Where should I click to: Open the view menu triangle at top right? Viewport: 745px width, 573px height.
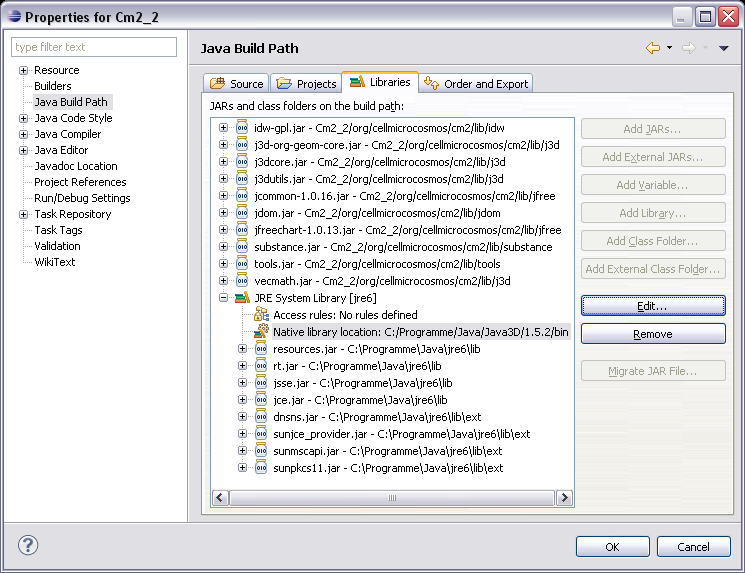point(724,48)
